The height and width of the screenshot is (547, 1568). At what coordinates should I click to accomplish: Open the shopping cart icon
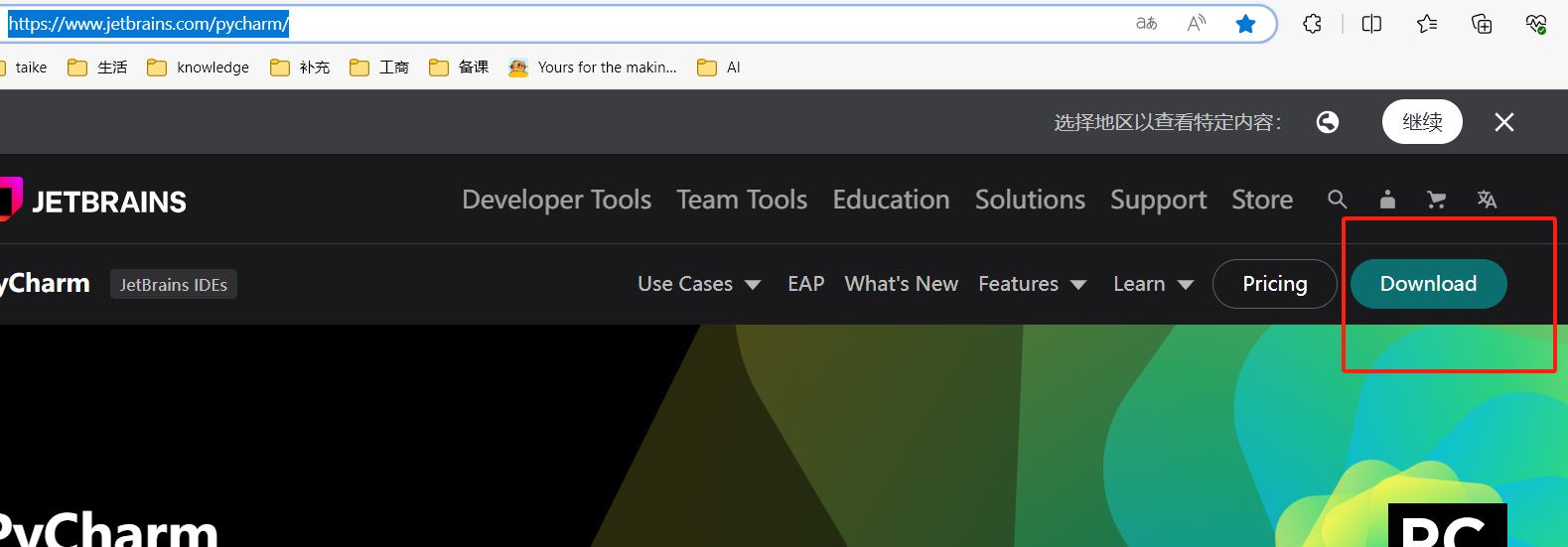click(x=1436, y=200)
